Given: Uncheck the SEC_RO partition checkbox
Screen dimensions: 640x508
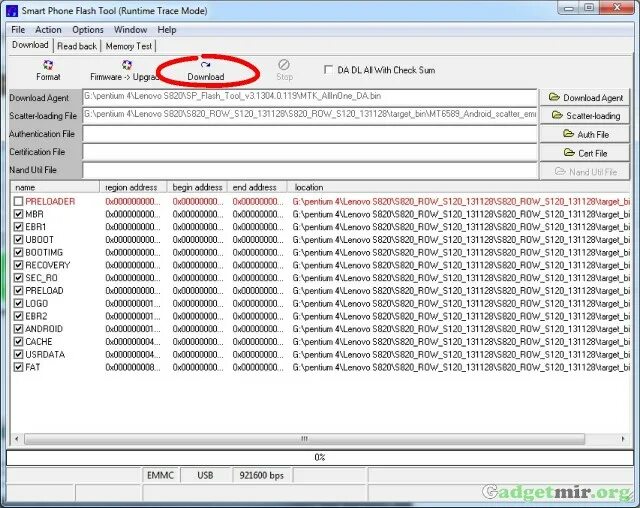Looking at the screenshot, I should pos(18,277).
